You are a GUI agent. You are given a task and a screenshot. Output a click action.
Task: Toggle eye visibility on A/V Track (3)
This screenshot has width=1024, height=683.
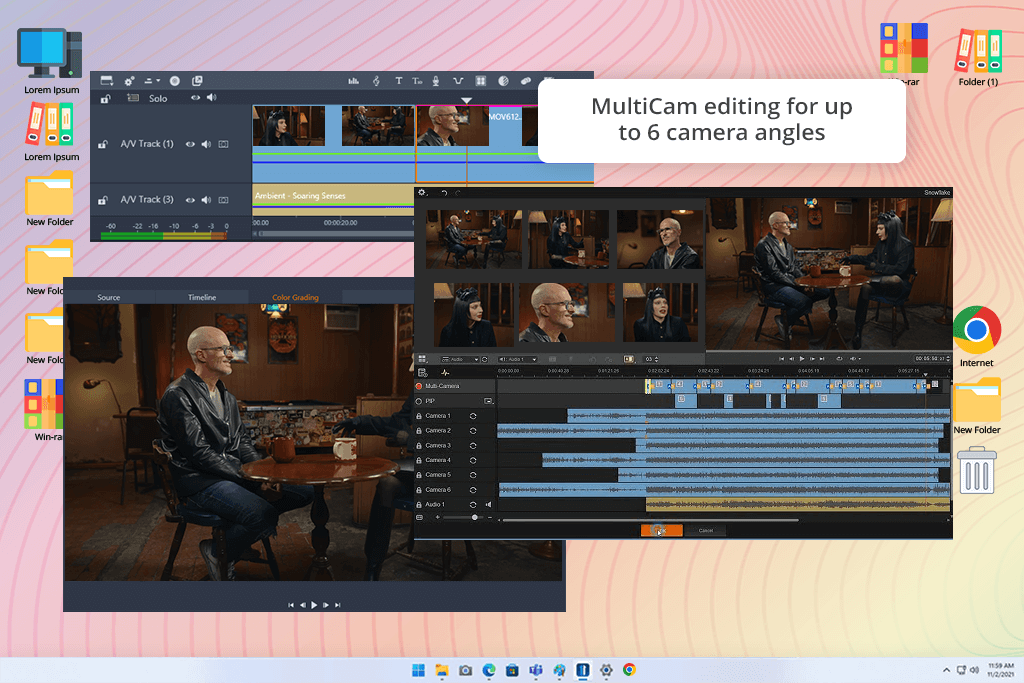pyautogui.click(x=190, y=200)
